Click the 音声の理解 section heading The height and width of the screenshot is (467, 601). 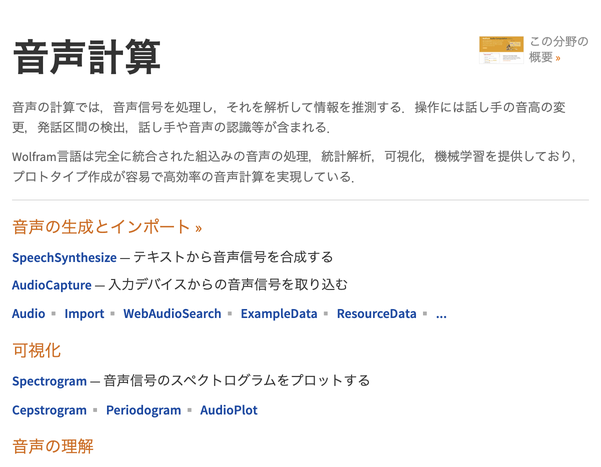52,446
